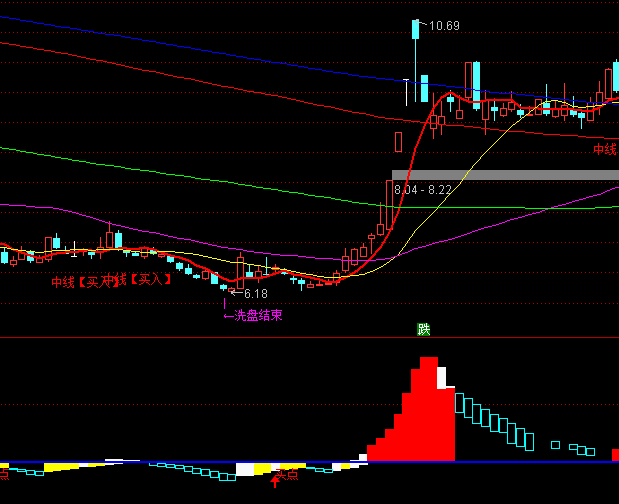
Task: Click the hollow red candle above the gray bar
Action: 398,141
